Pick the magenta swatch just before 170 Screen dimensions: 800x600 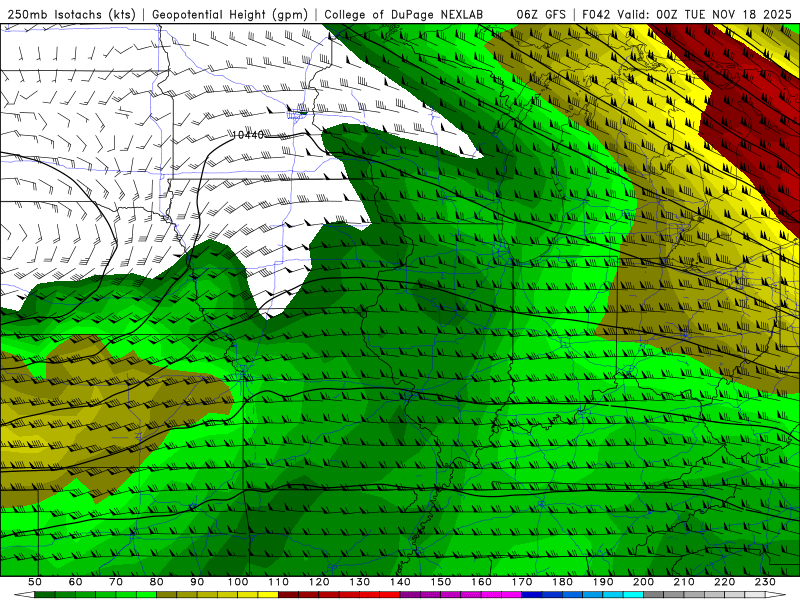pos(511,595)
